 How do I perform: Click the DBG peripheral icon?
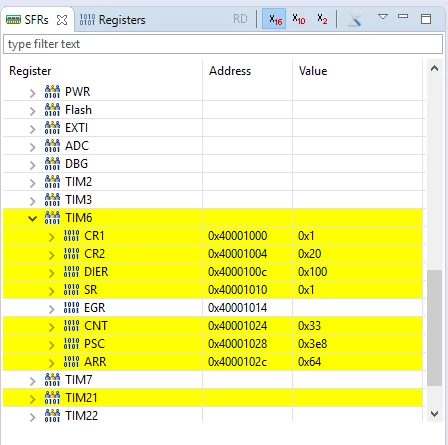tap(52, 163)
